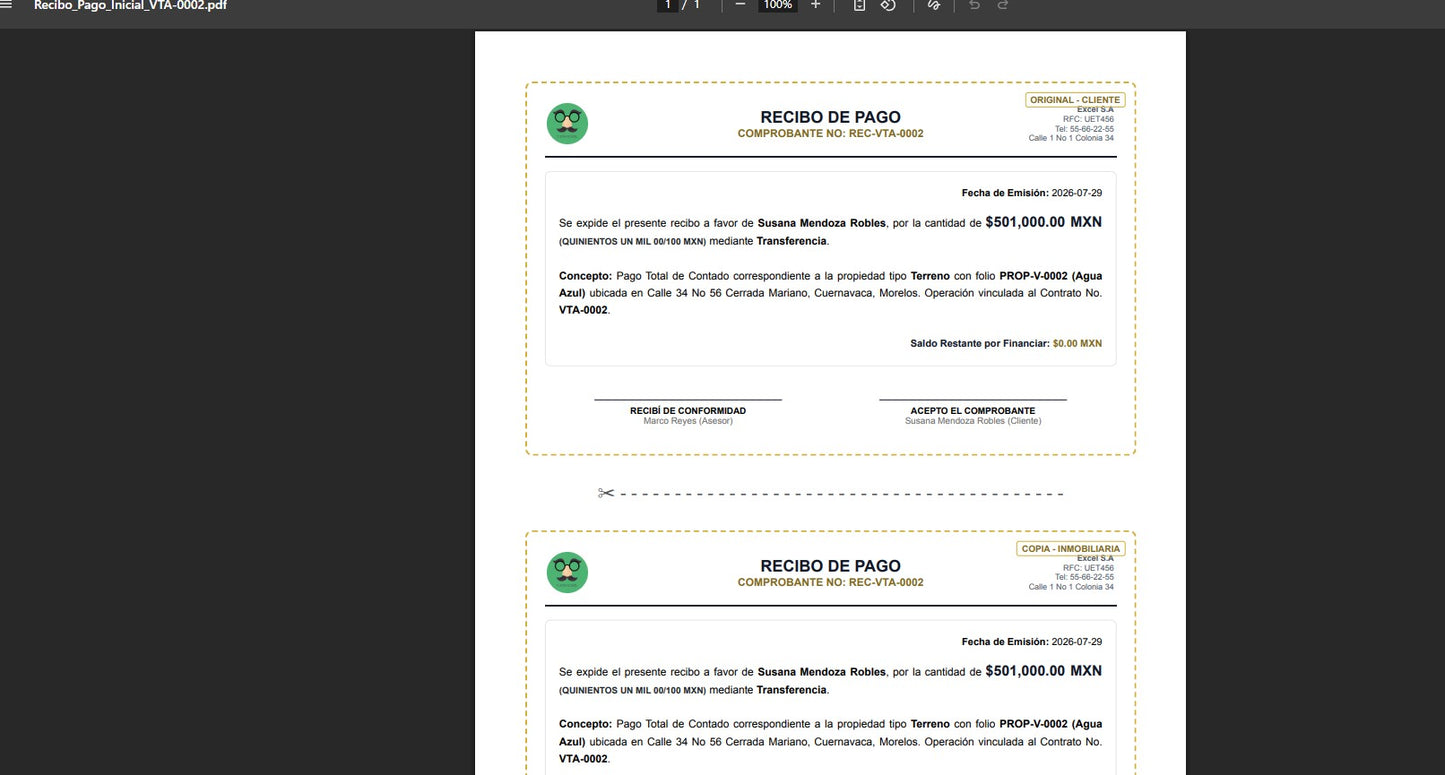Click ACEPTO EL COMPROBANTE signature label

[x=973, y=411]
